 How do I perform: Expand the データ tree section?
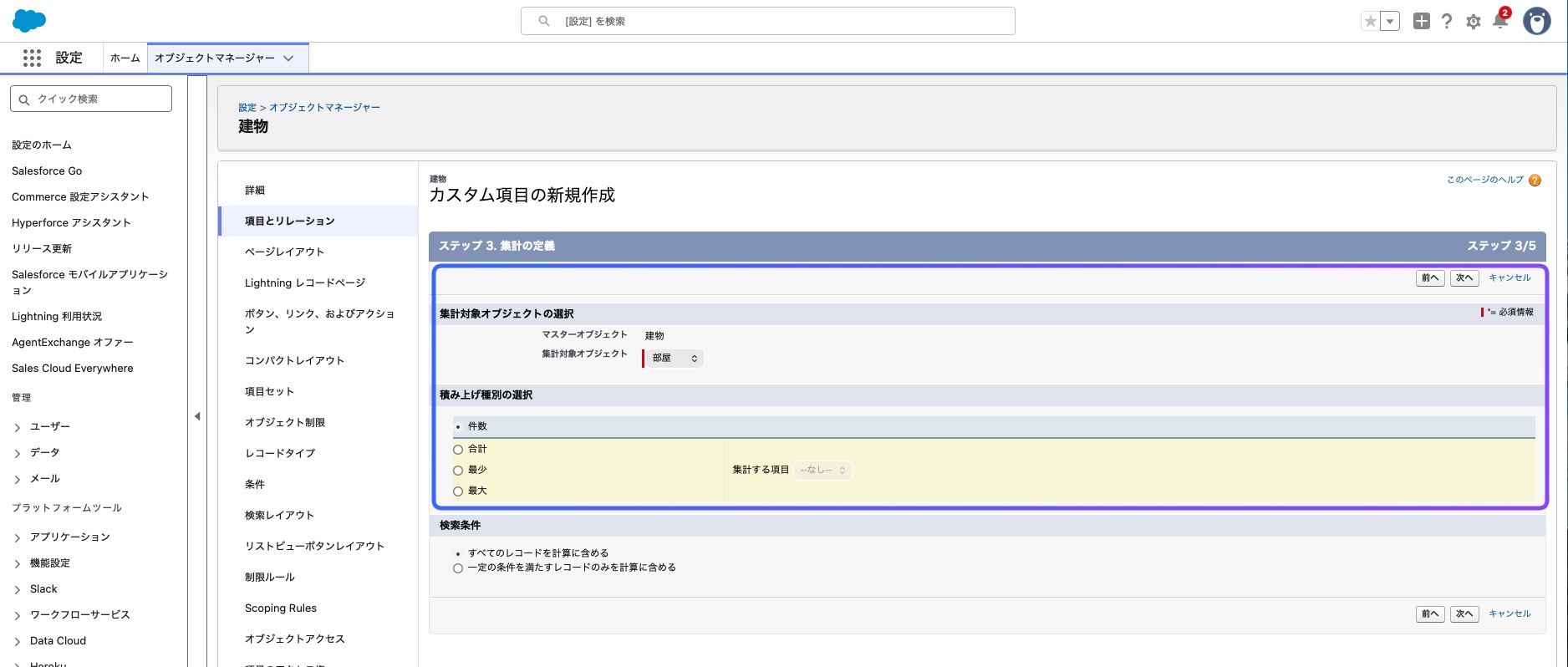tap(18, 453)
